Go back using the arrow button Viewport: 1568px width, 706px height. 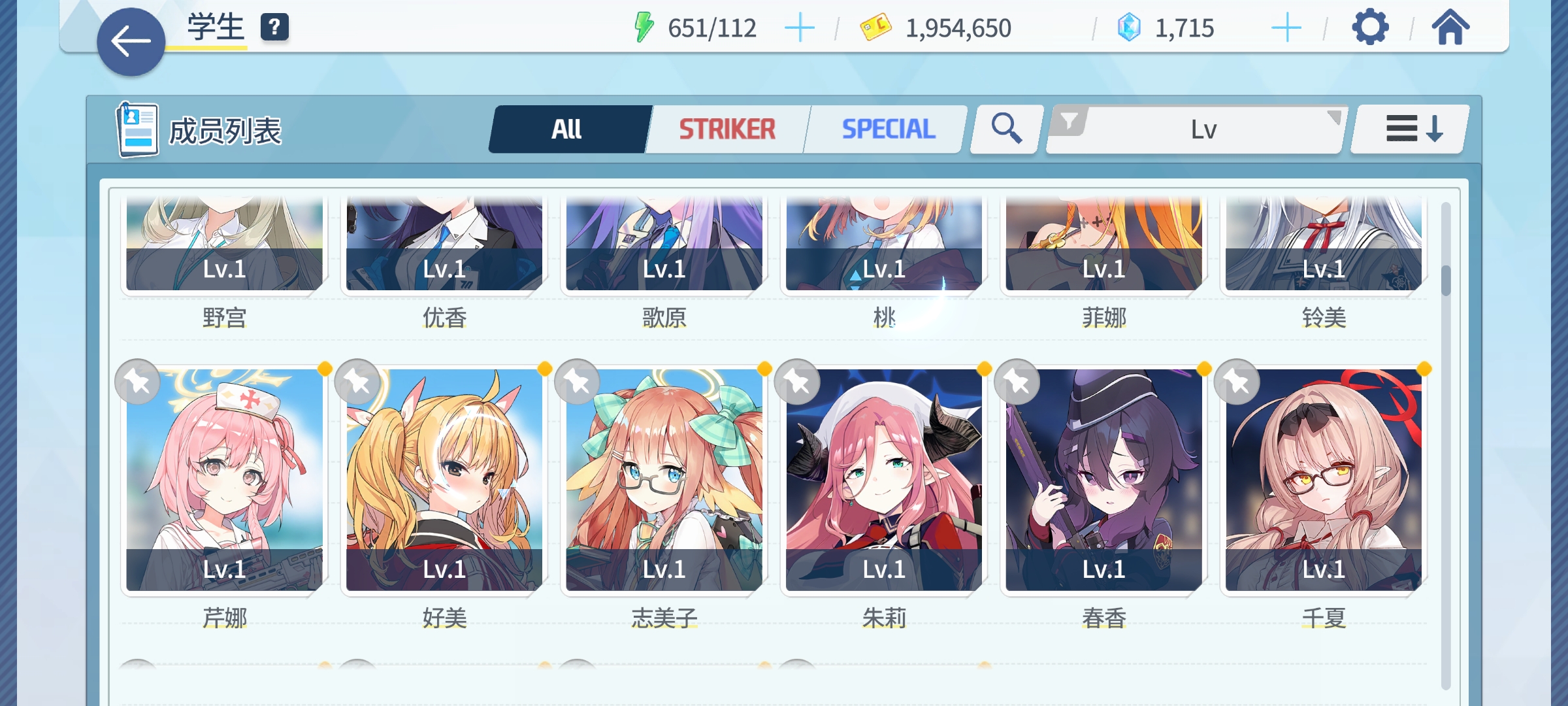click(131, 42)
